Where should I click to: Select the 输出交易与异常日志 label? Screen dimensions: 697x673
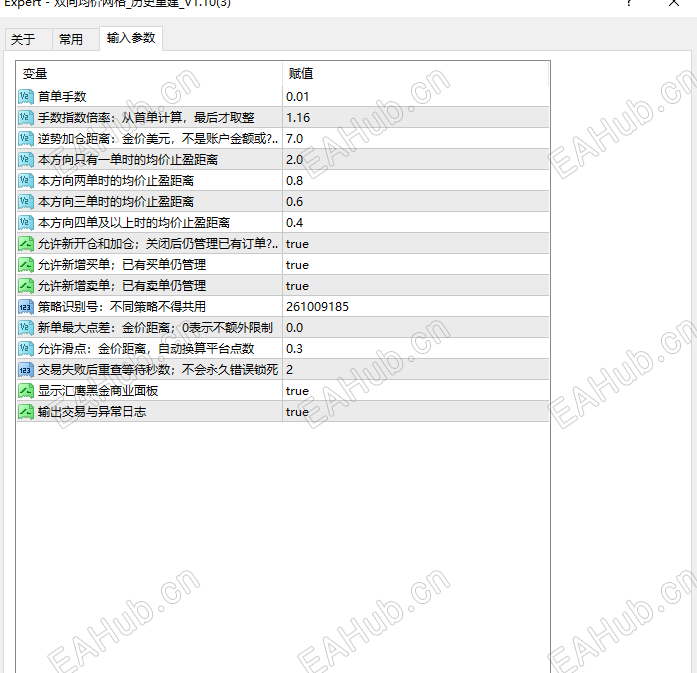(92, 412)
